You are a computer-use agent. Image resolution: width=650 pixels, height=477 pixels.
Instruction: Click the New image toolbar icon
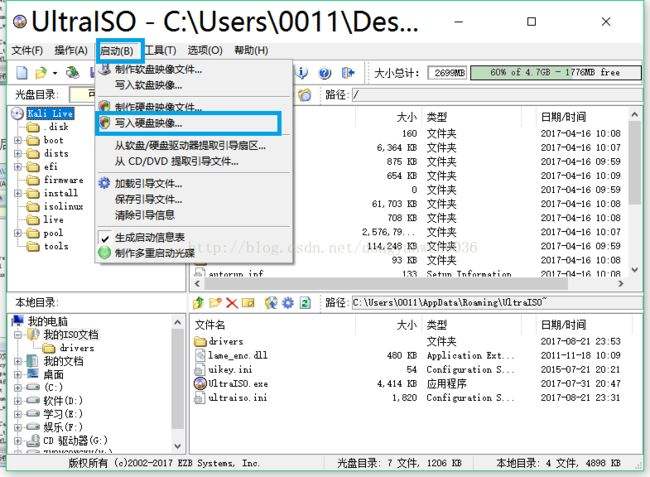[x=22, y=73]
